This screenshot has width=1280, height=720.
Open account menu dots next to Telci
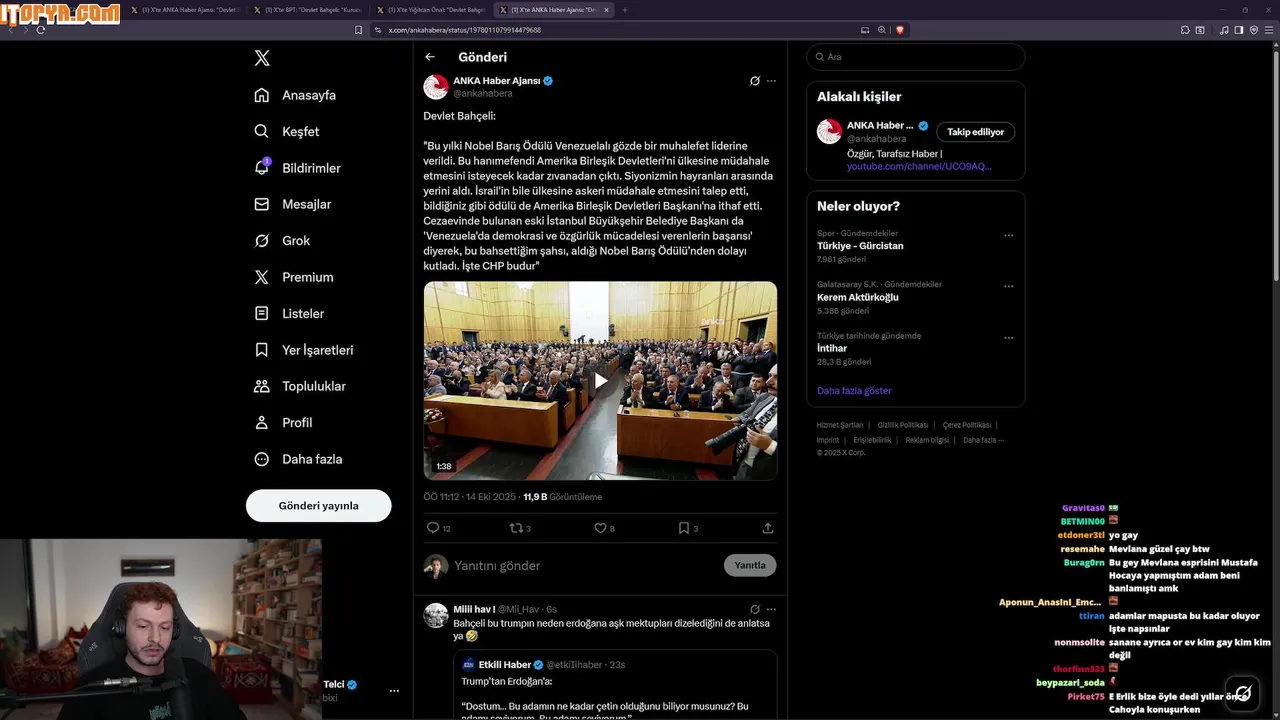[x=394, y=691]
